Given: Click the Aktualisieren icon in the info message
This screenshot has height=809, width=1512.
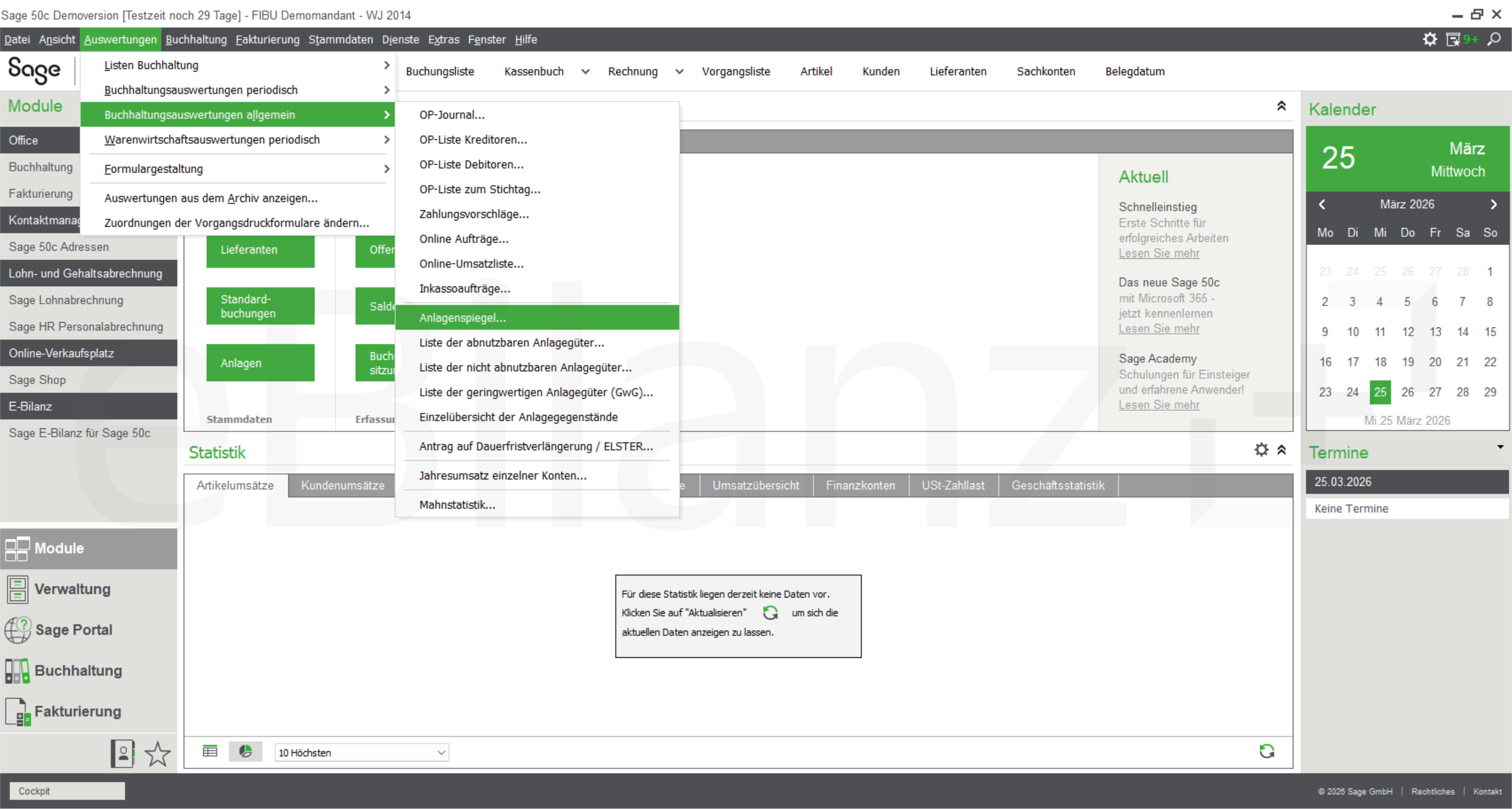Looking at the screenshot, I should pyautogui.click(x=770, y=613).
